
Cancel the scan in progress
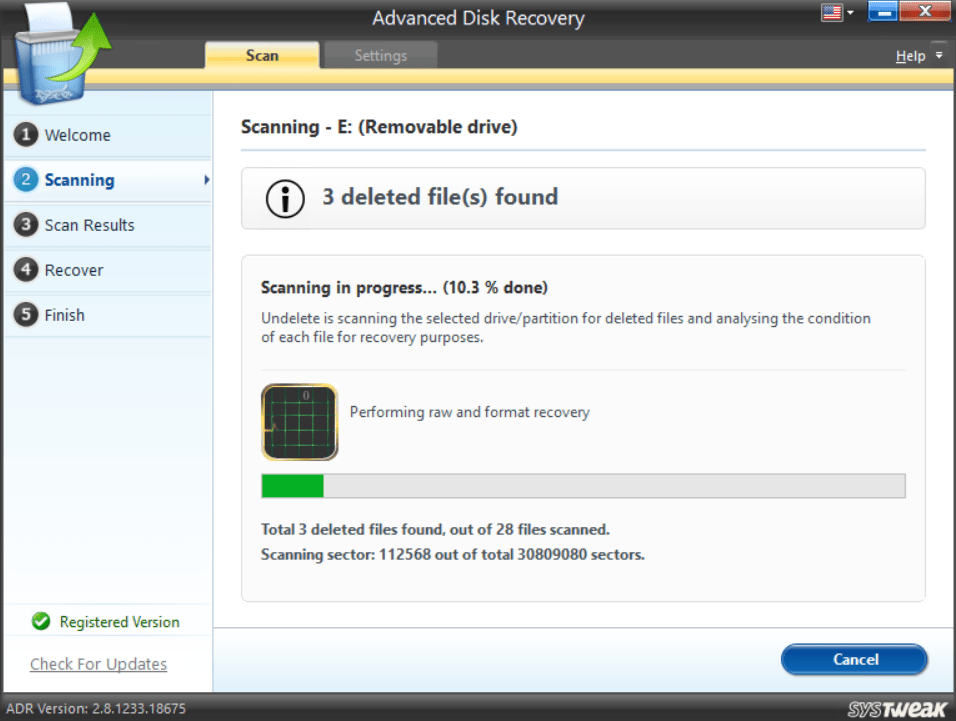point(854,659)
